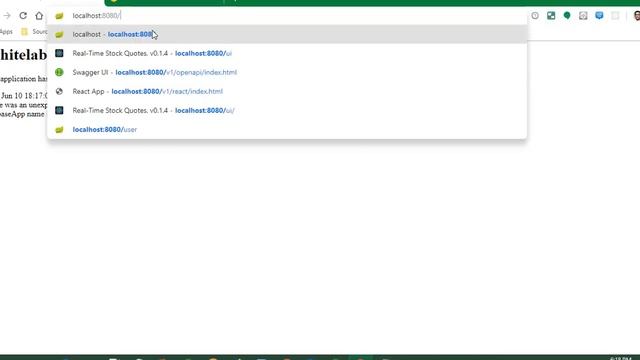Image resolution: width=640 pixels, height=360 pixels.
Task: Open the localhost:8080/user suggestion
Action: [287, 129]
